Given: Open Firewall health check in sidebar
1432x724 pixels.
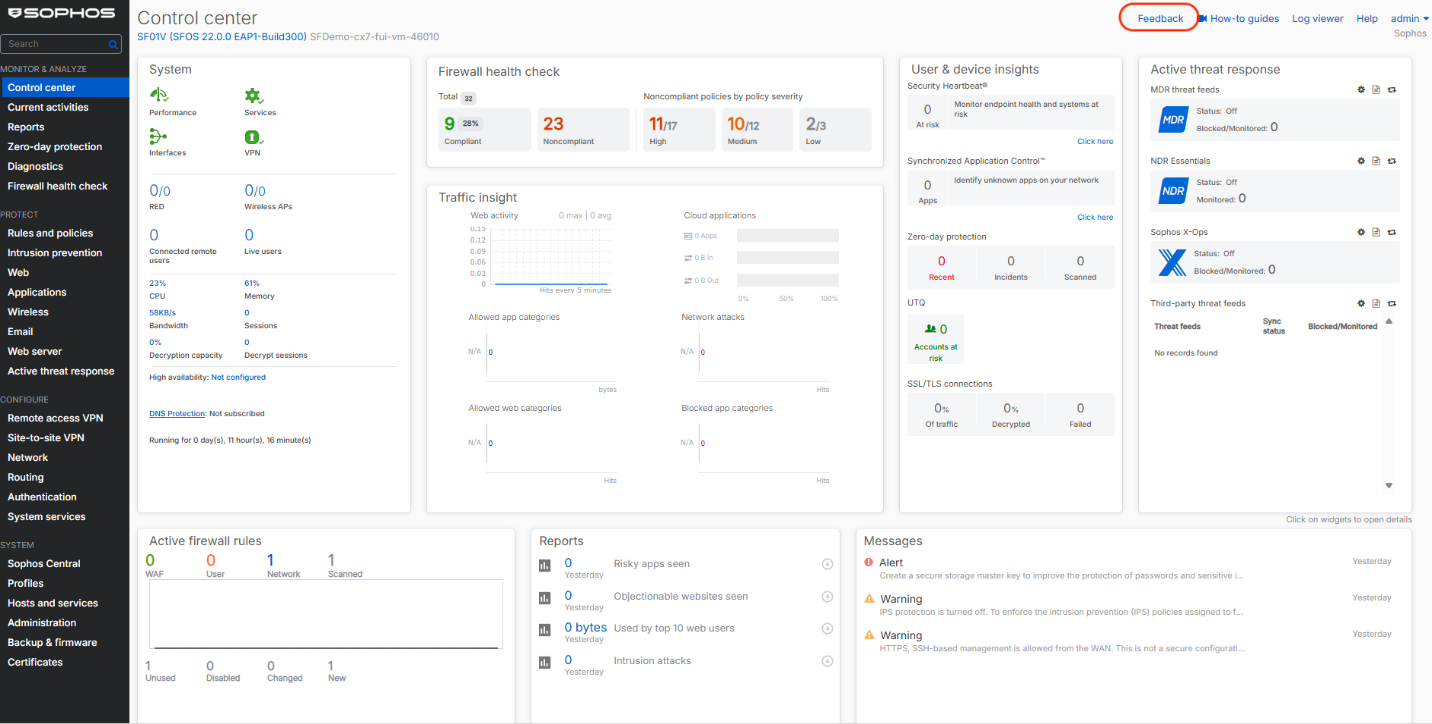Looking at the screenshot, I should [x=57, y=186].
